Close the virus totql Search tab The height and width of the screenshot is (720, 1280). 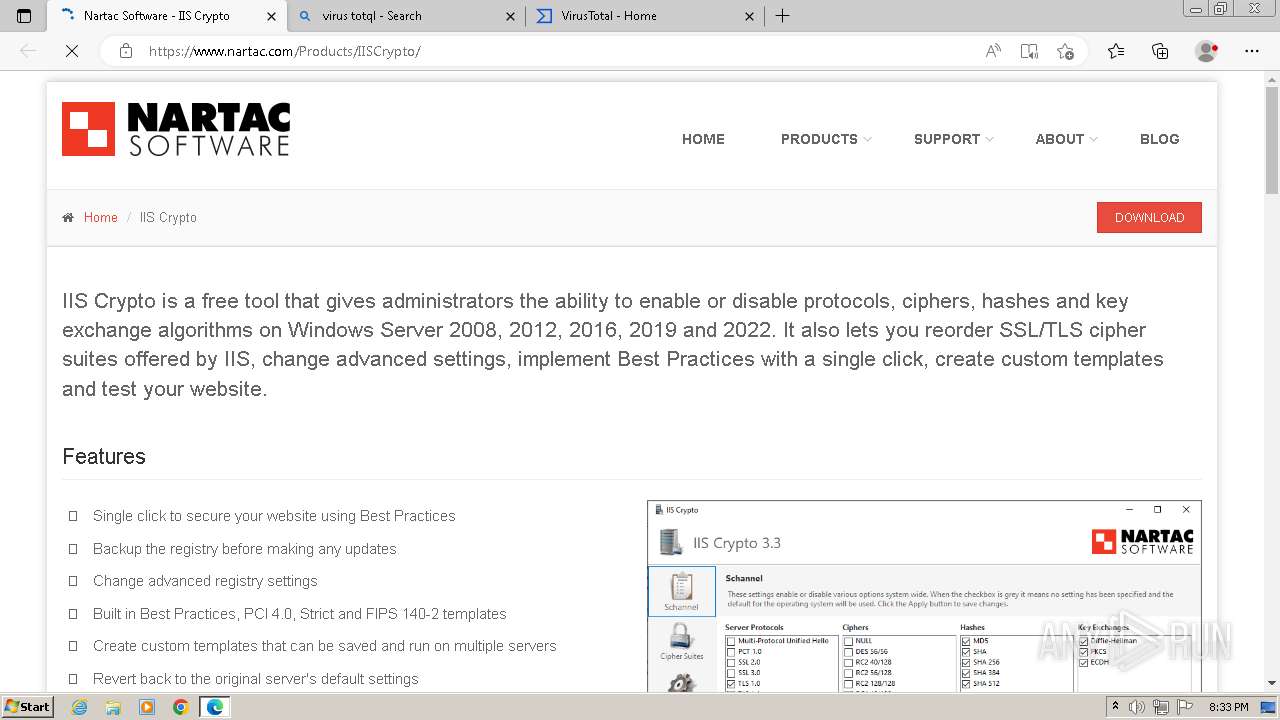tap(510, 16)
